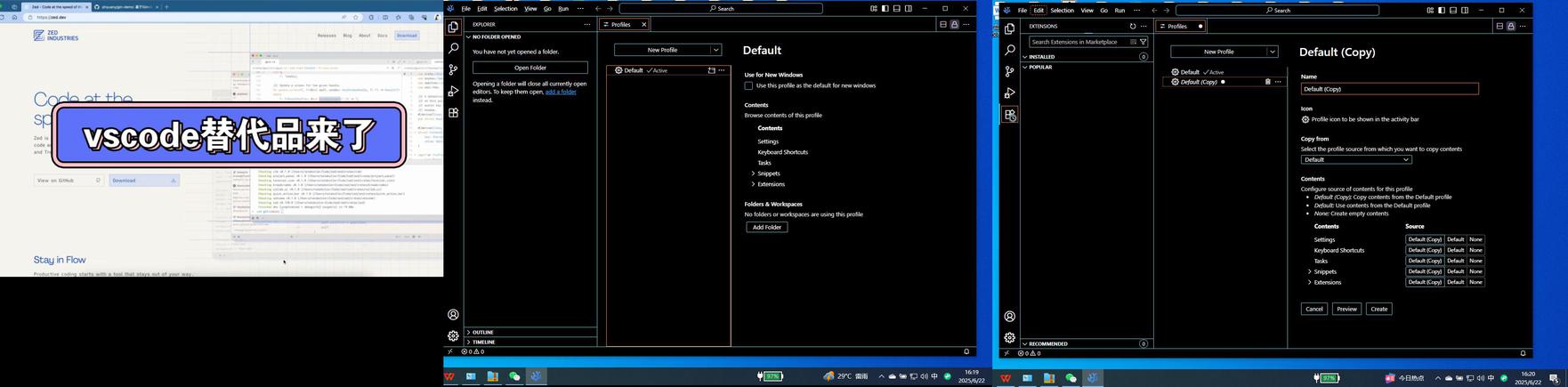Open the 'Copy from' Default dropdown
Viewport: 1568px width, 387px height.
[1355, 160]
